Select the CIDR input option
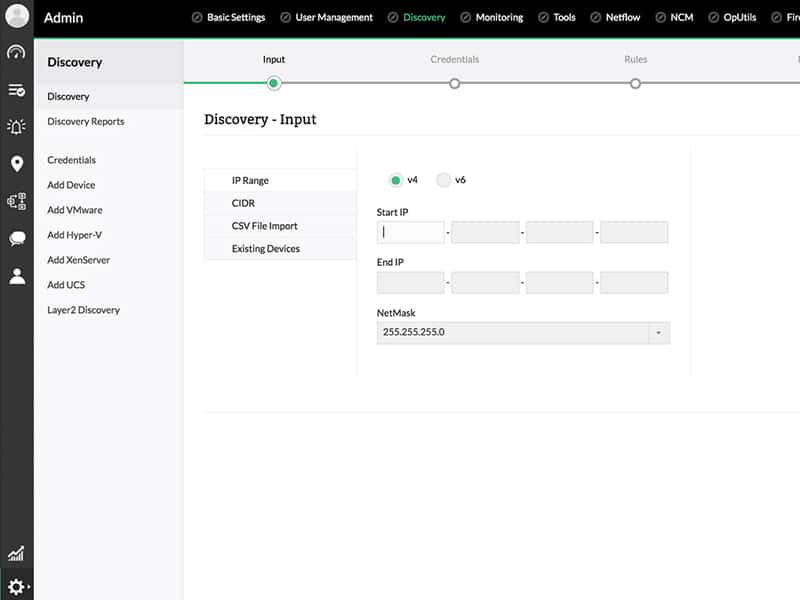The width and height of the screenshot is (800, 600). click(x=243, y=203)
